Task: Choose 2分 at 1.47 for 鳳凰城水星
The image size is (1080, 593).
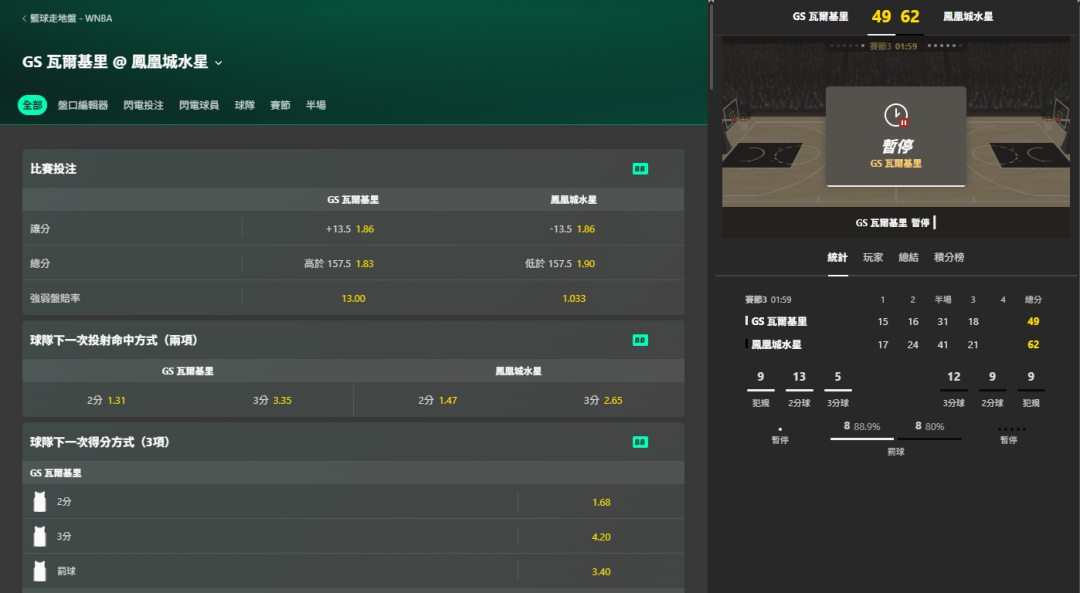Action: point(437,400)
